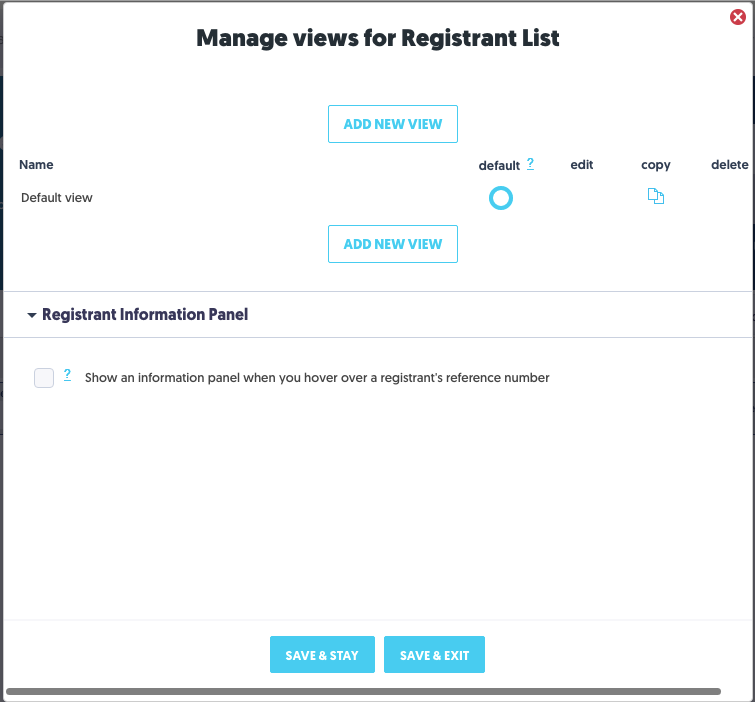Collapse the Registrant Information Panel section
The width and height of the screenshot is (755, 702).
pyautogui.click(x=32, y=315)
